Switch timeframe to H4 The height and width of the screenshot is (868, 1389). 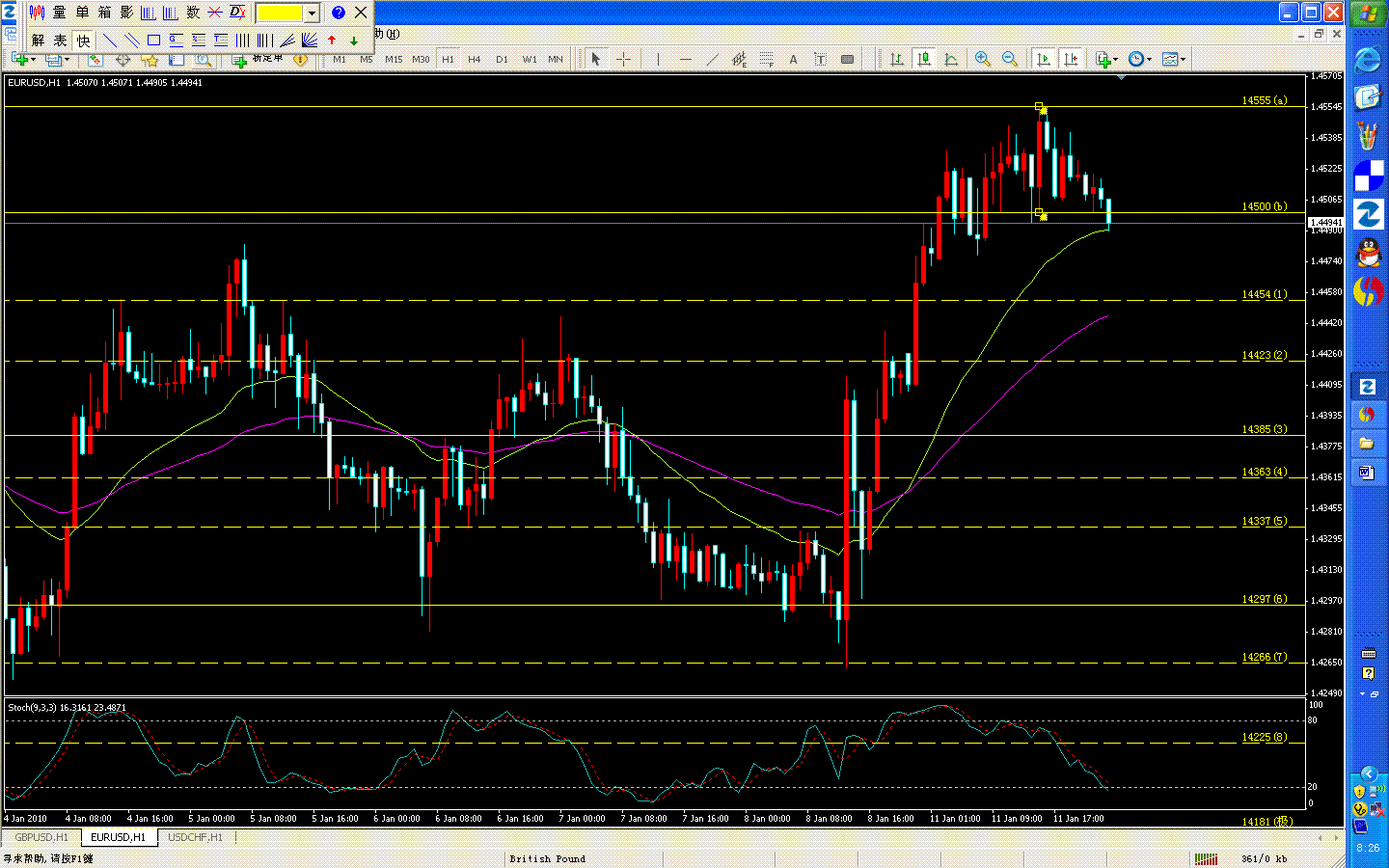[x=475, y=59]
